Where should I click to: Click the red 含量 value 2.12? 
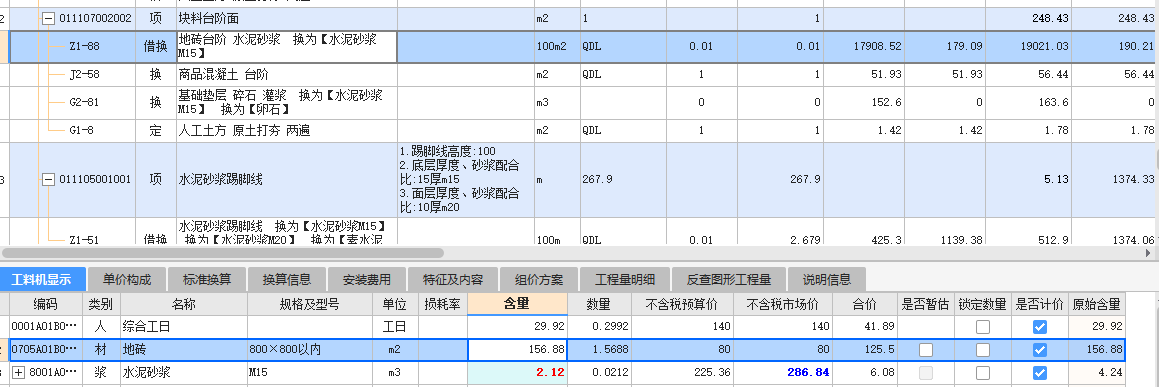[517, 373]
